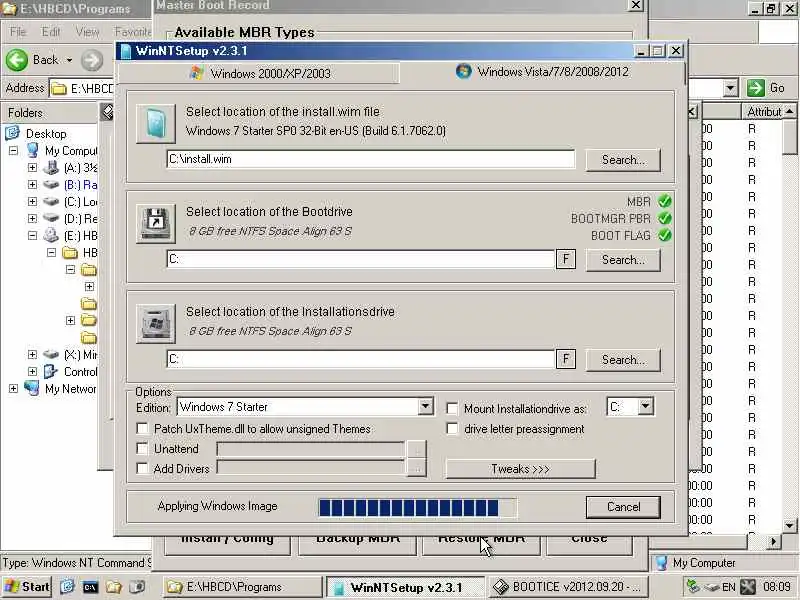800x600 pixels.
Task: Click the network tray icon
Action: [x=693, y=587]
